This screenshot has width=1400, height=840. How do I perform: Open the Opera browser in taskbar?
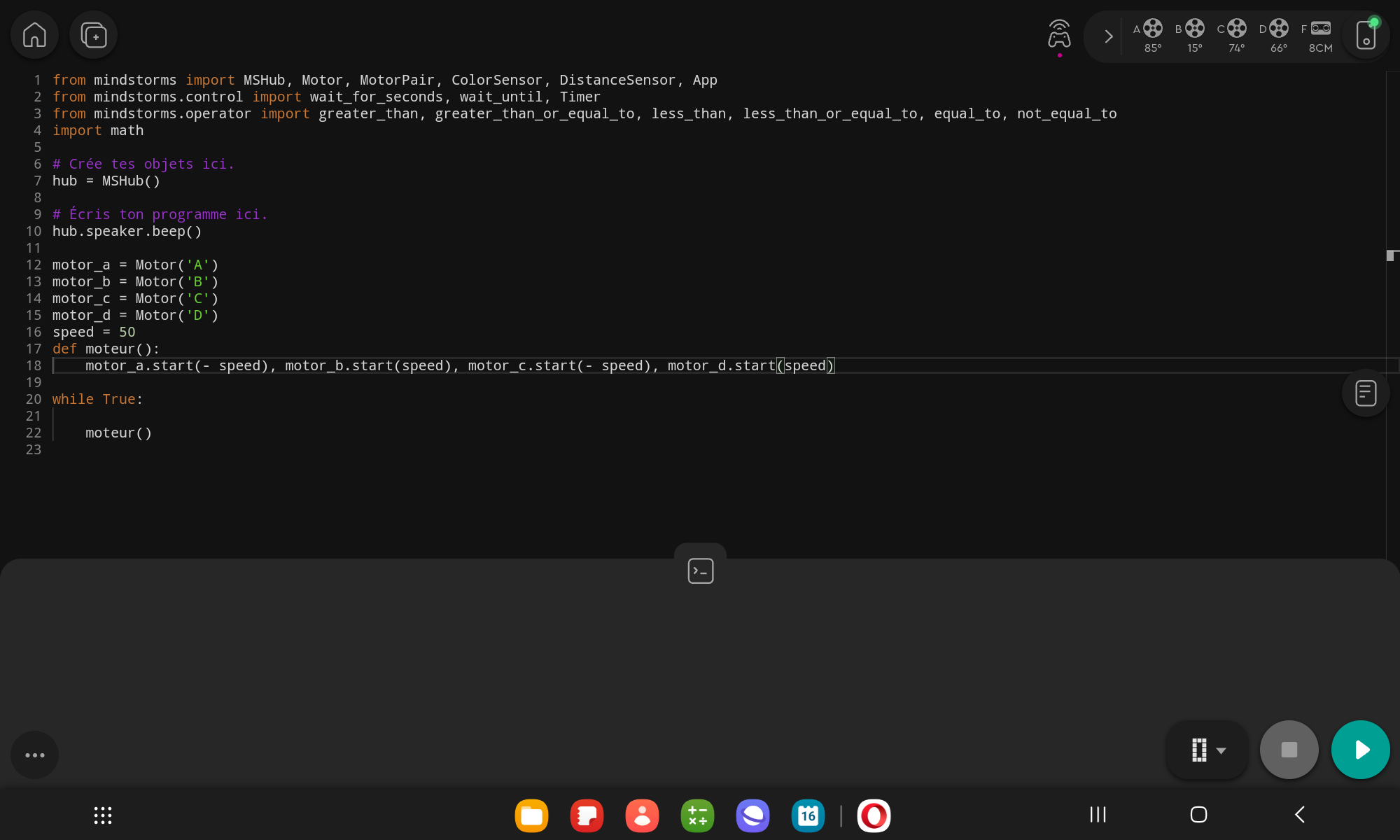pos(874,815)
